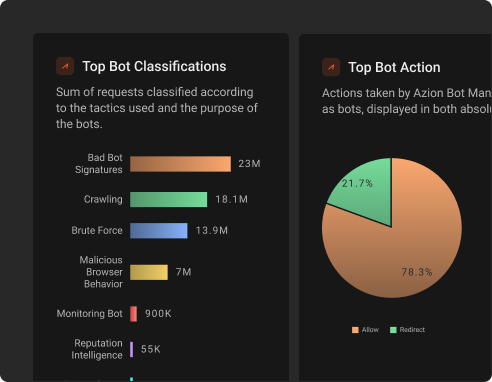Select the Bad Bot Signatures orange bar

point(180,164)
